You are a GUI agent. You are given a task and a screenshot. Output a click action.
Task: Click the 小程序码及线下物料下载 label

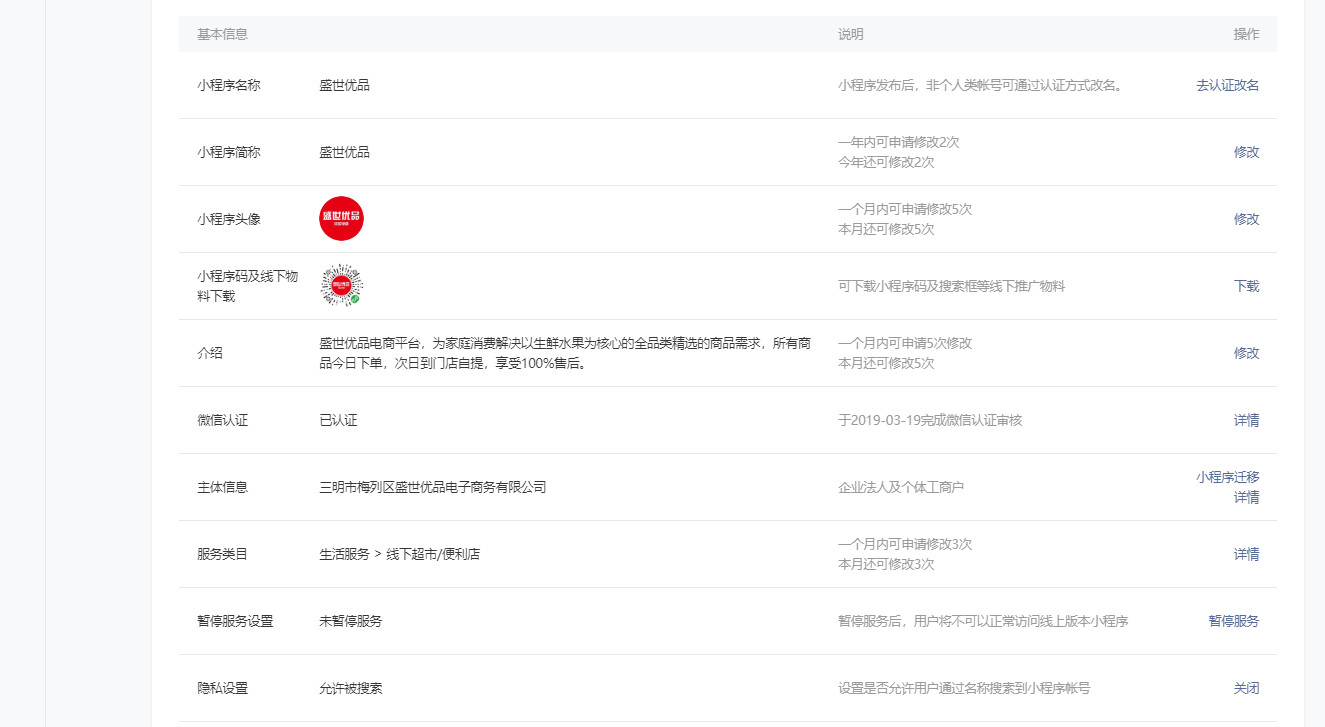coord(247,286)
